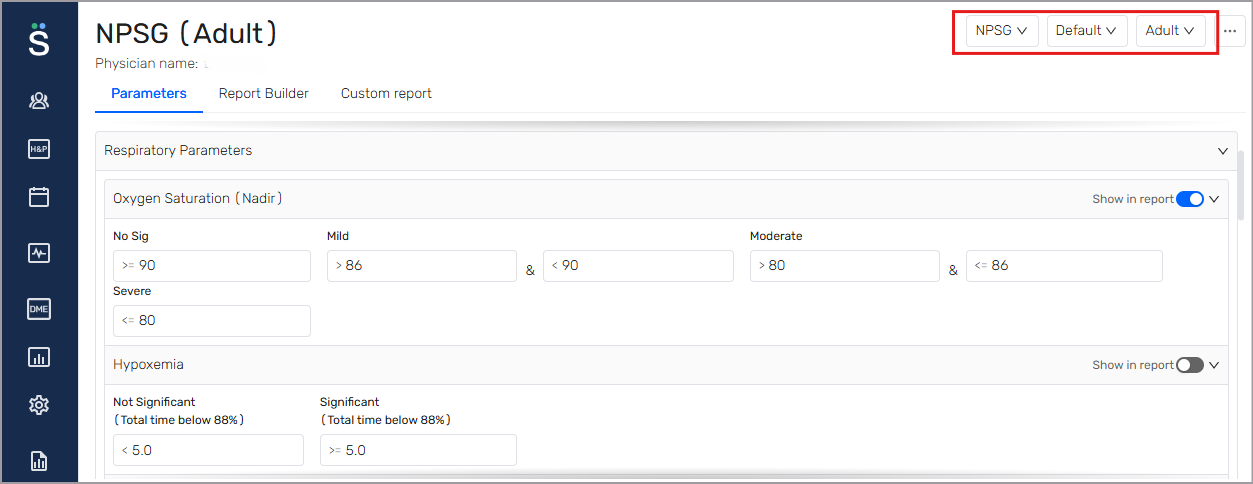Open the three-dots more options menu
Screen dimensions: 1253x484
(x=1230, y=31)
